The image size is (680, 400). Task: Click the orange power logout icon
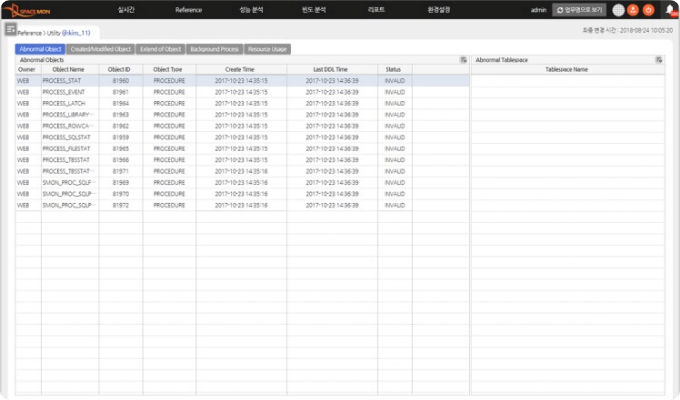coord(648,10)
